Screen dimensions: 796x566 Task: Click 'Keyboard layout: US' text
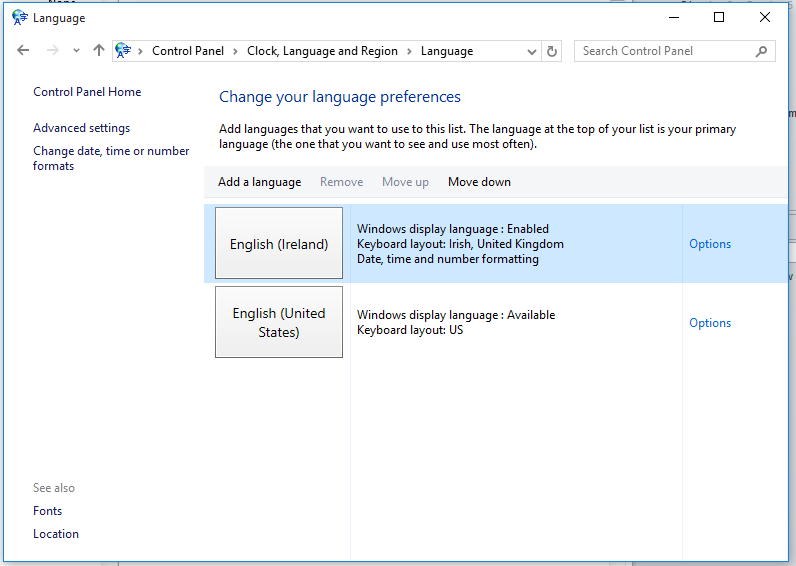pos(410,330)
